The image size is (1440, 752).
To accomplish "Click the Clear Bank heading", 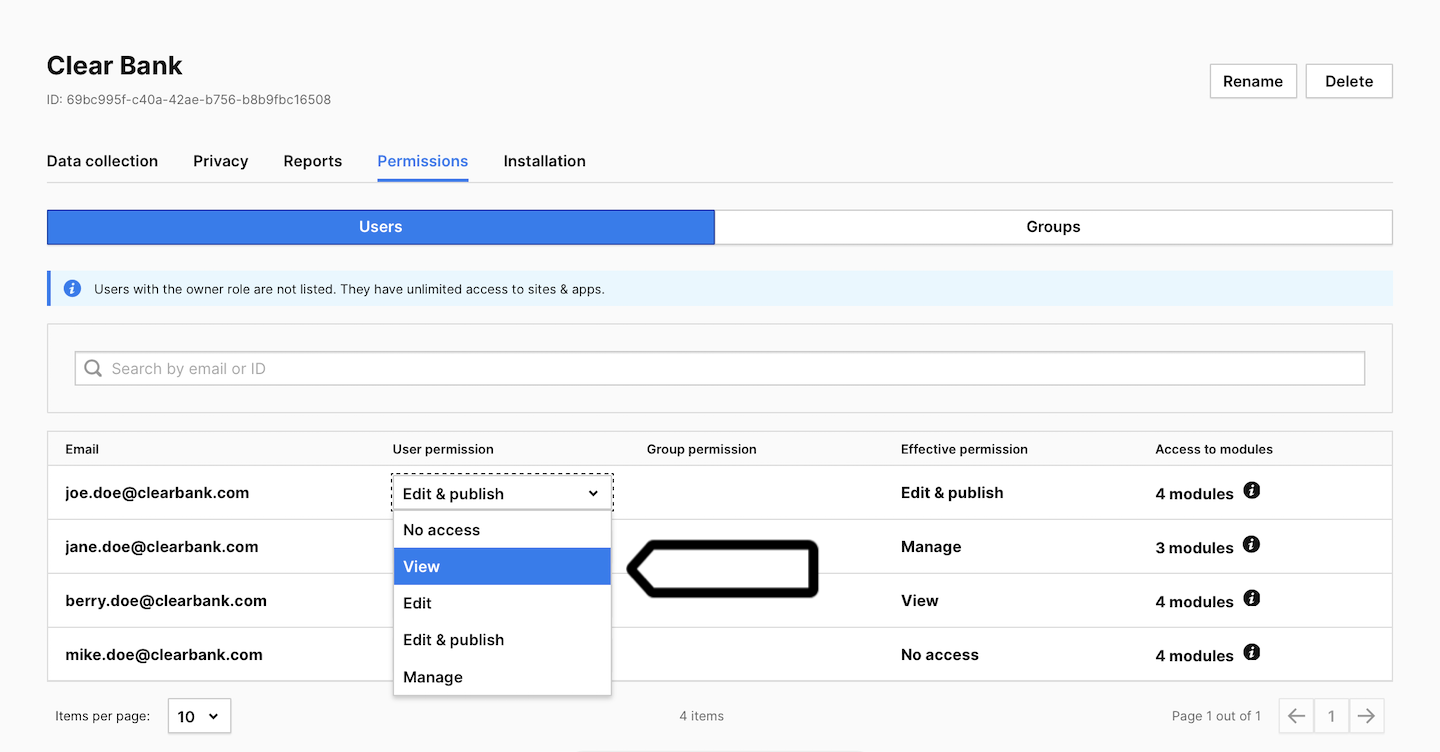I will [x=115, y=66].
